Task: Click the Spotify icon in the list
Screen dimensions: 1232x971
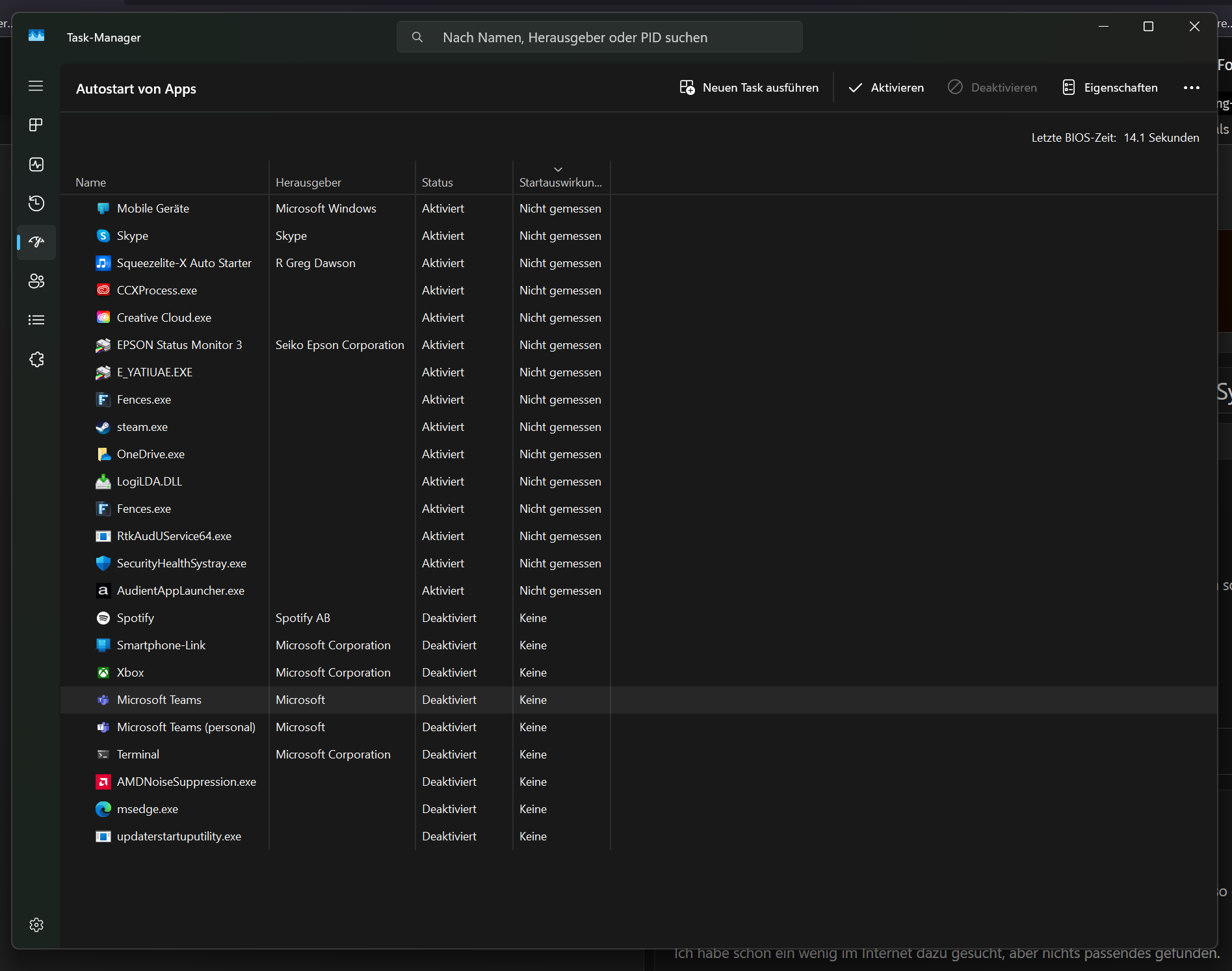Action: pos(103,617)
